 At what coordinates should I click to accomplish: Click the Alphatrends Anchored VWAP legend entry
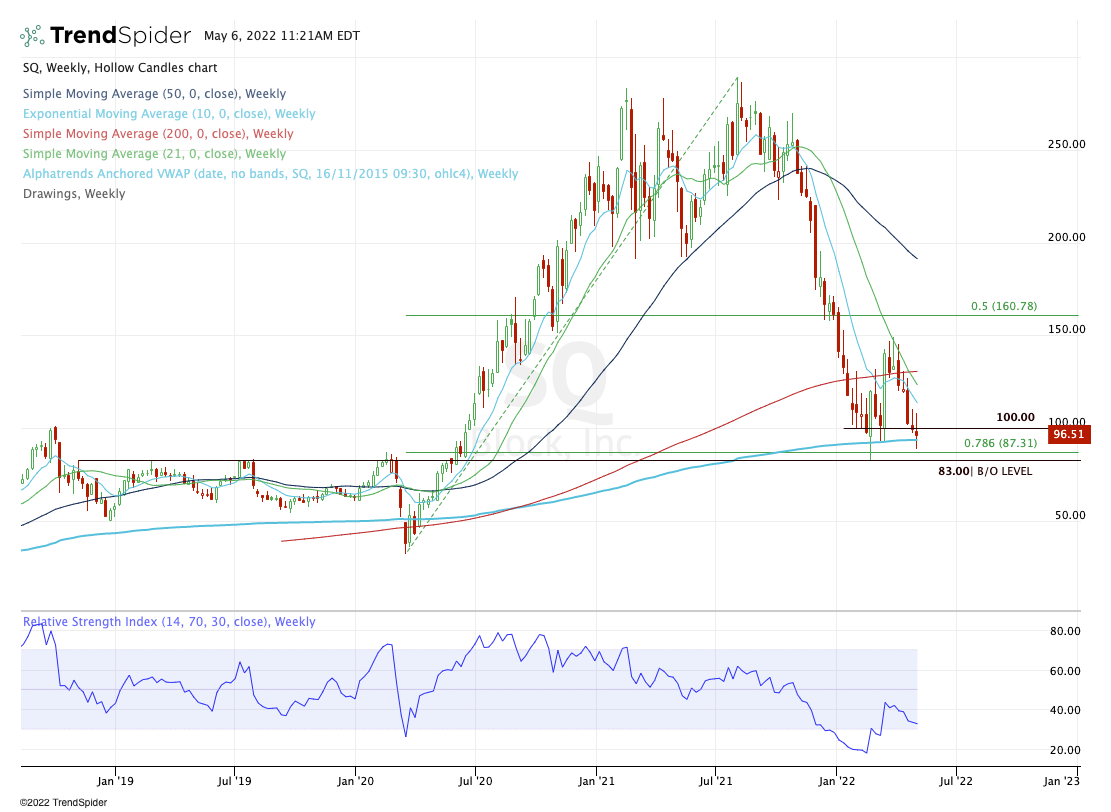click(x=271, y=174)
